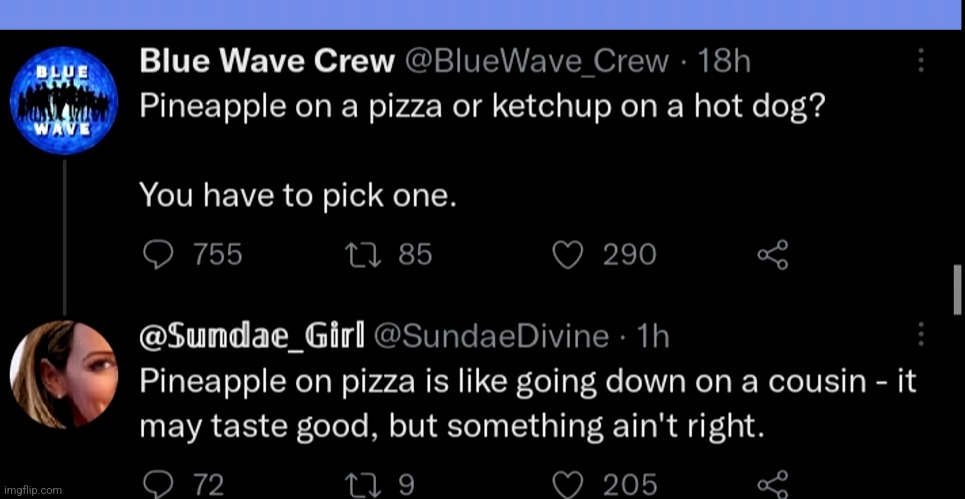Screen dimensions: 965x499
Task: Like the Blue Wave Crew tweet
Action: tap(567, 255)
